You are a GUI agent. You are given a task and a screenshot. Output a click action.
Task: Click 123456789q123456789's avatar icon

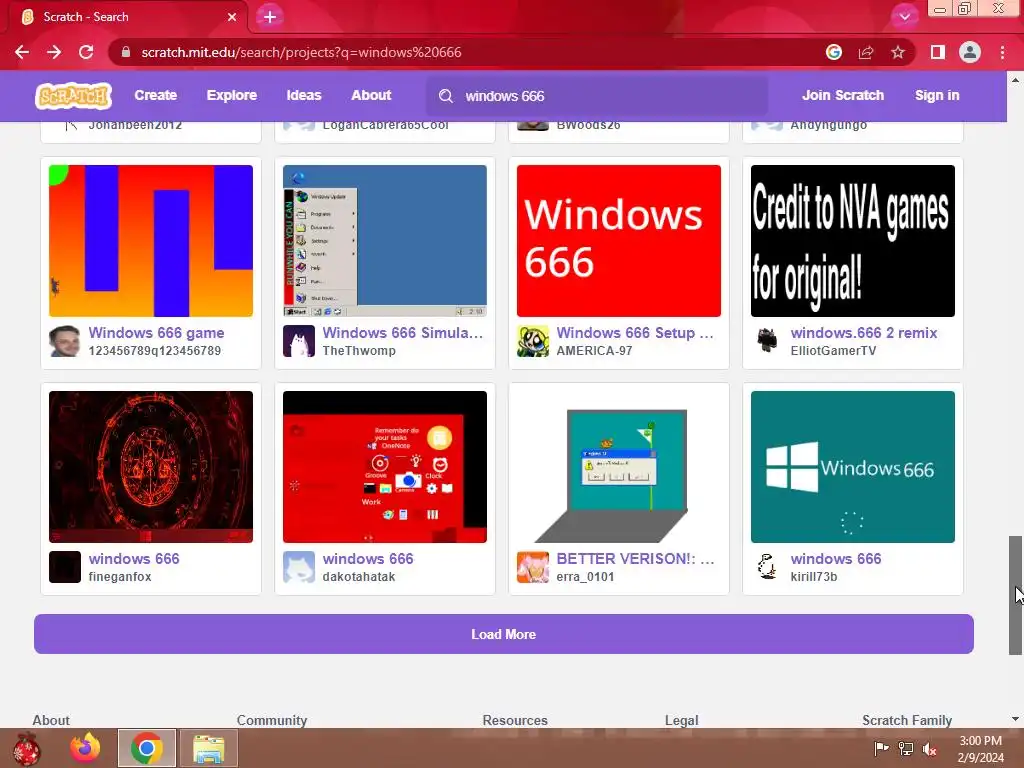coord(65,341)
